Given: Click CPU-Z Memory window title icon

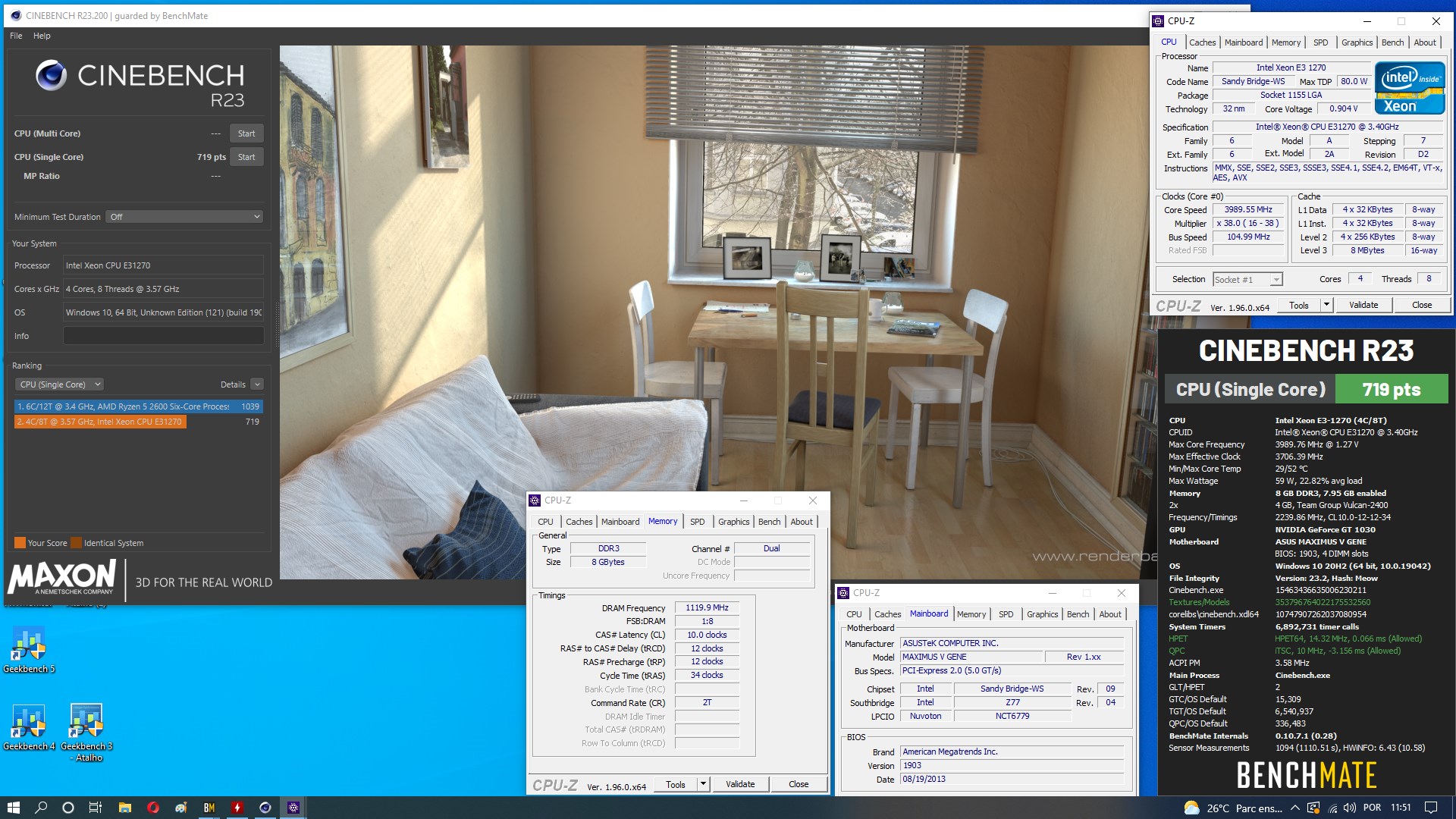Looking at the screenshot, I should click(x=535, y=500).
